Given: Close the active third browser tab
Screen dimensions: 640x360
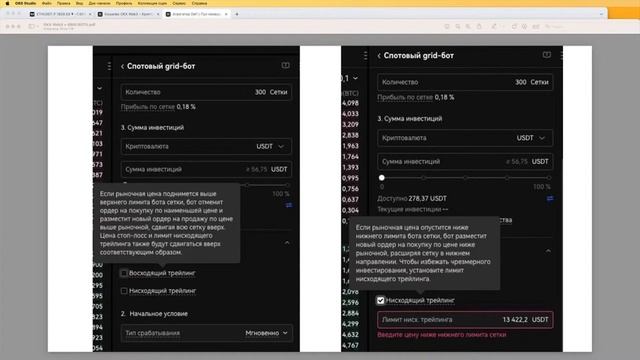Looking at the screenshot, I should coord(226,14).
